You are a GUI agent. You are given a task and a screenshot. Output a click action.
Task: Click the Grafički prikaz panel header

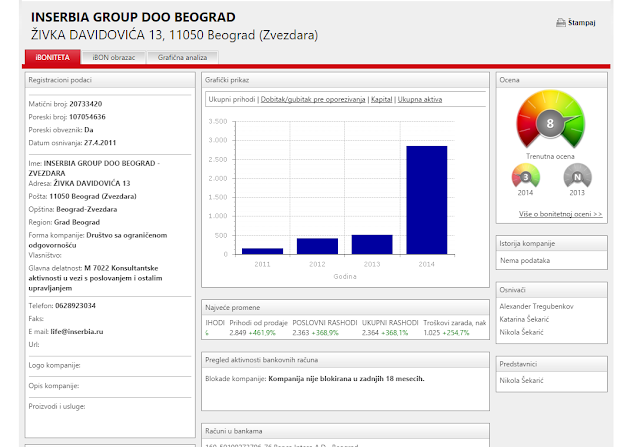coord(345,80)
